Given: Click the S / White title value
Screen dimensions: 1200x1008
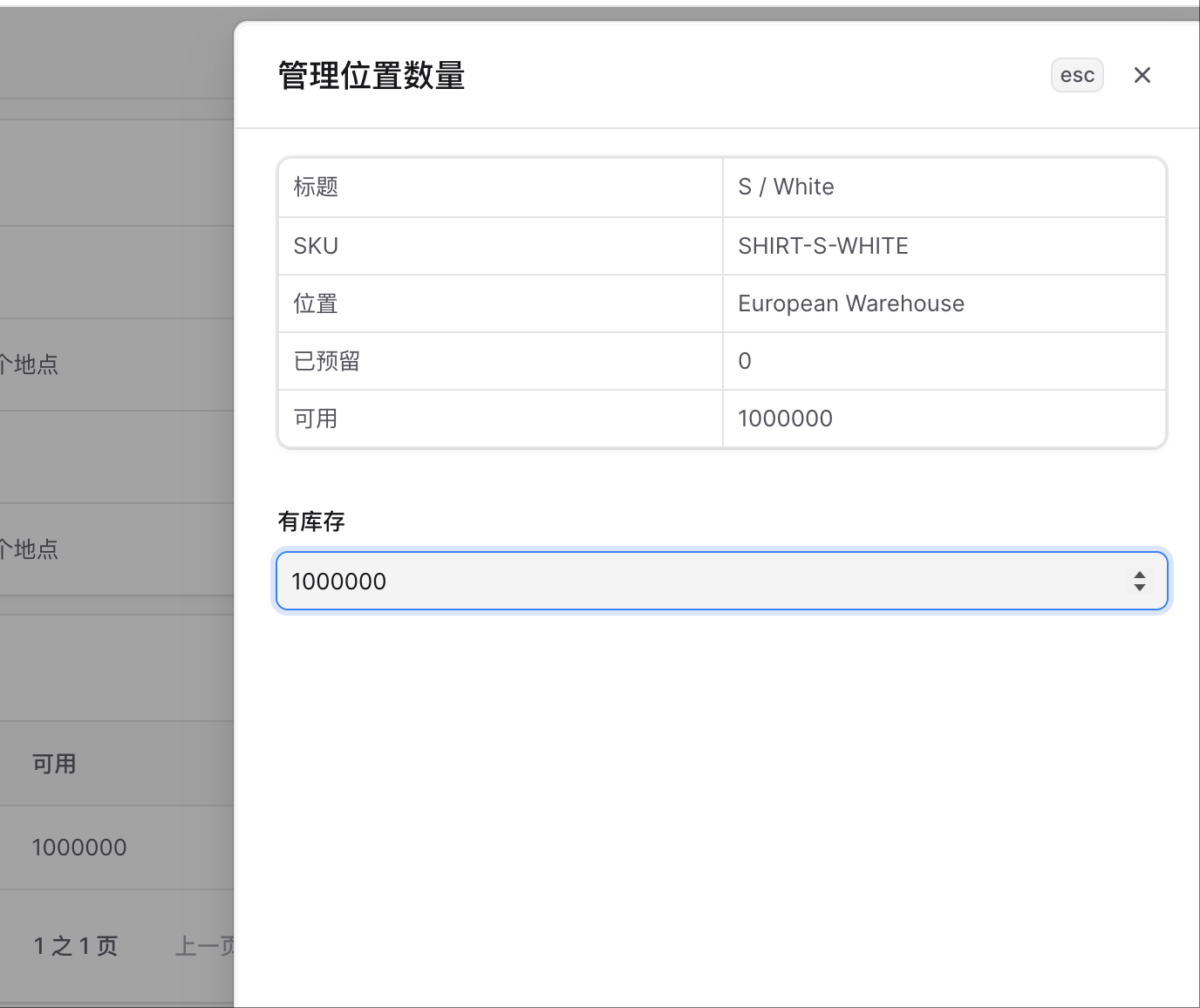Looking at the screenshot, I should pos(786,187).
